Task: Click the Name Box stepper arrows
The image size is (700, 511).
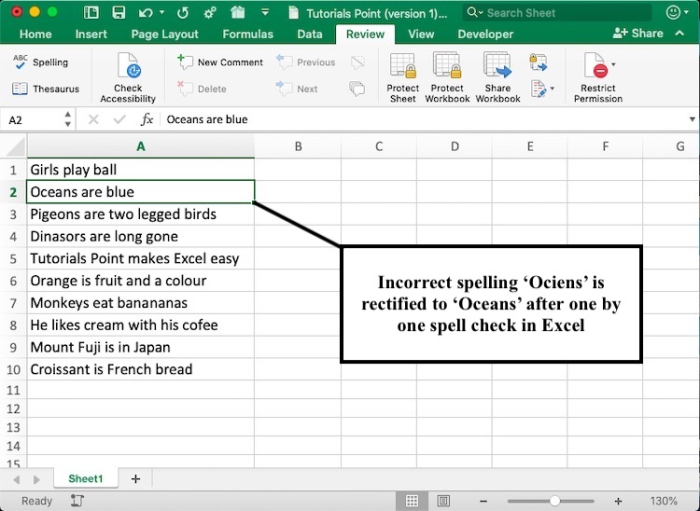Action: (67, 119)
